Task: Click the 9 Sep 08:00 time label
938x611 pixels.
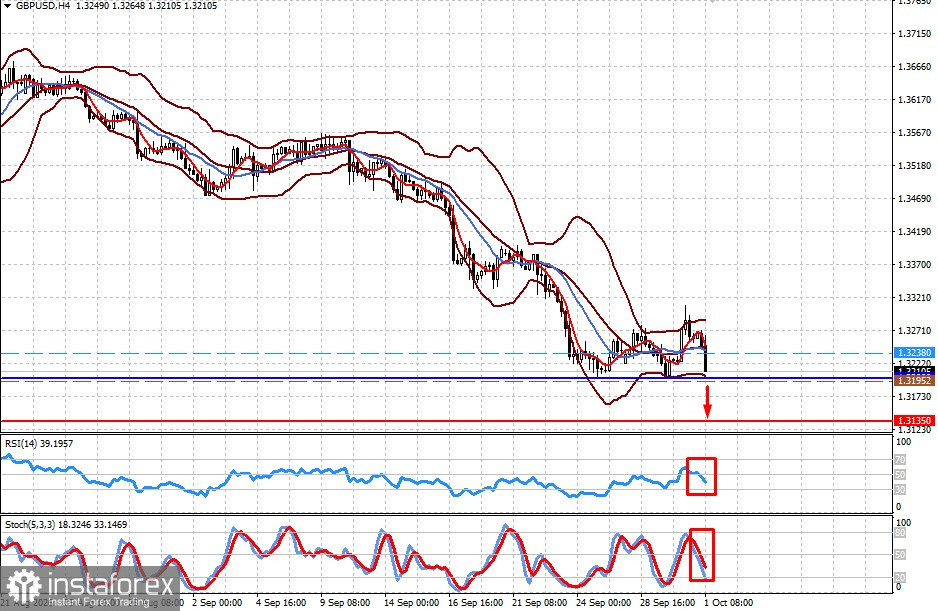Action: tap(345, 603)
